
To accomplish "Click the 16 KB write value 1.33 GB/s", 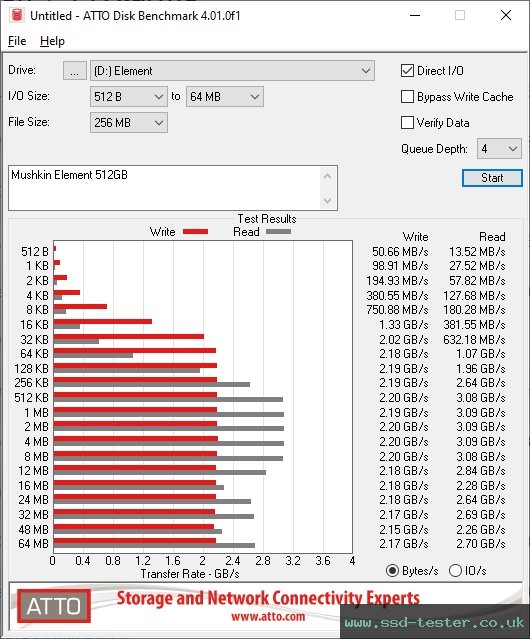I will [404, 325].
